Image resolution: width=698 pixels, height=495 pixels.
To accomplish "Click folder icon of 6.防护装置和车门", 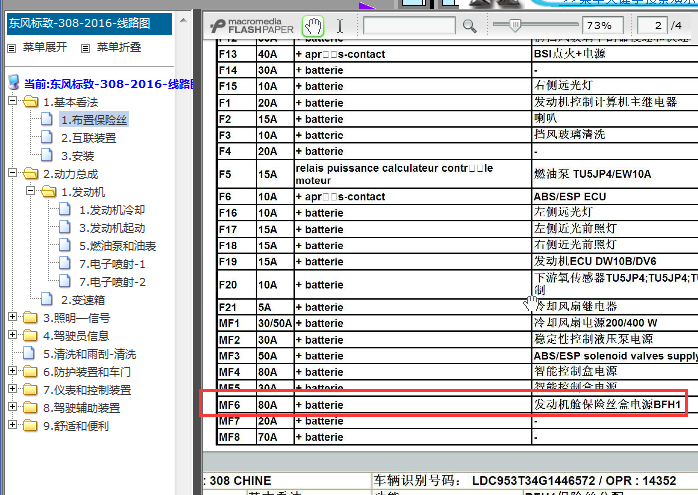I will (30, 371).
